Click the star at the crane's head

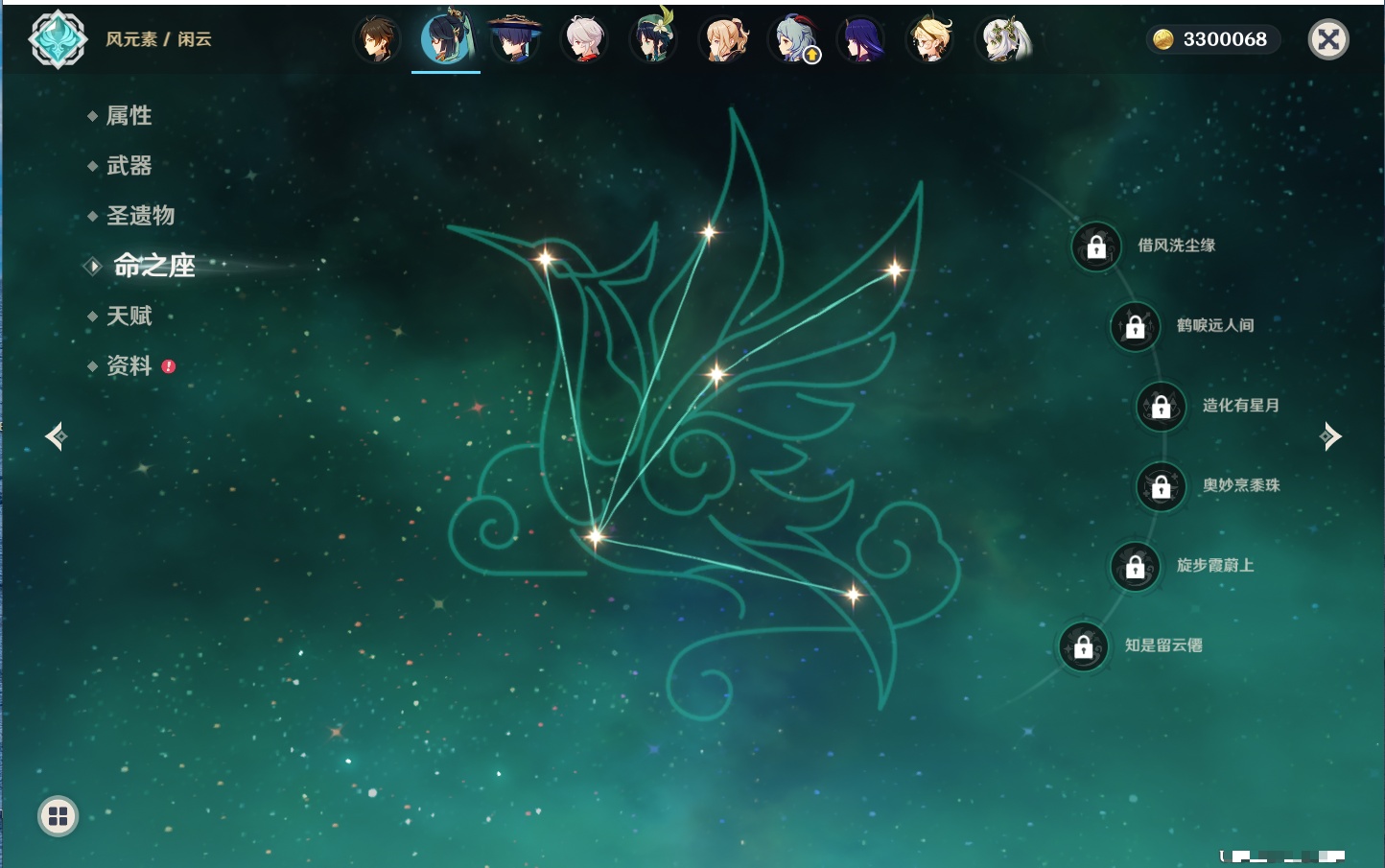coord(545,258)
